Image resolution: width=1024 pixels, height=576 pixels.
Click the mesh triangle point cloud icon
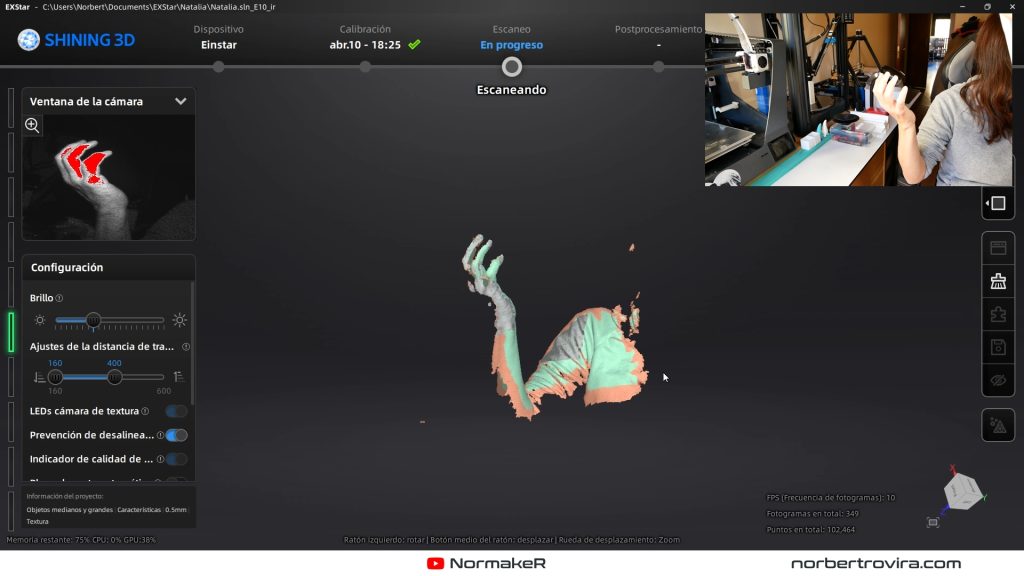pyautogui.click(x=997, y=425)
